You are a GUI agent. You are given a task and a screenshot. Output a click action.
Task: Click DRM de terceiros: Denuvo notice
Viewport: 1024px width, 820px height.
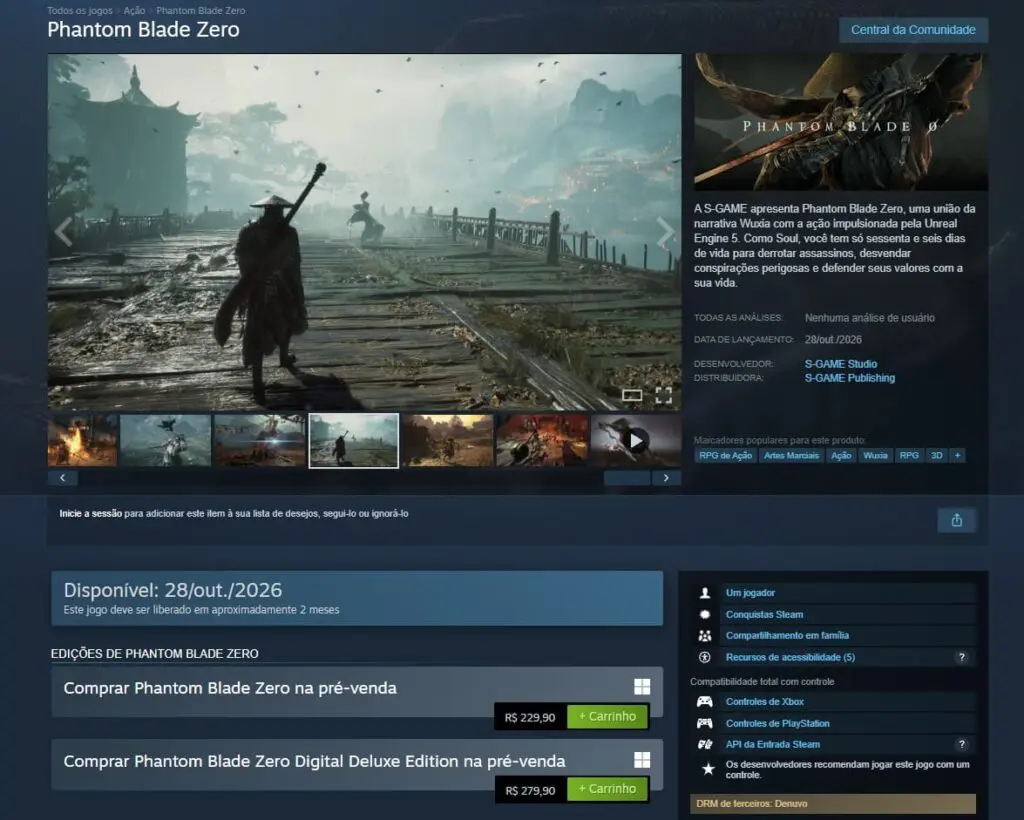point(833,804)
